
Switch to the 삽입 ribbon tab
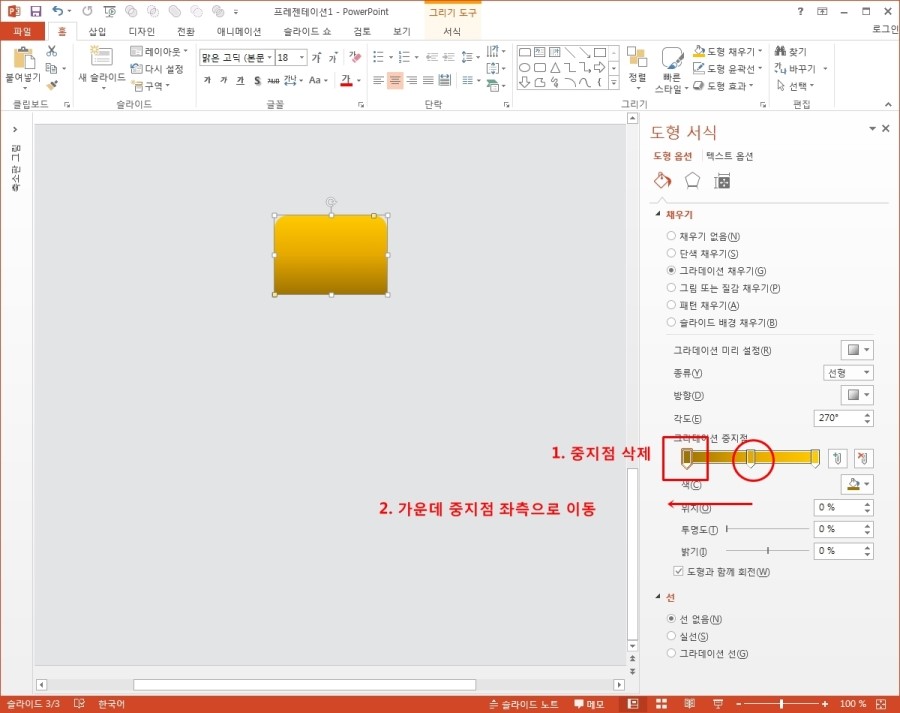coord(98,31)
